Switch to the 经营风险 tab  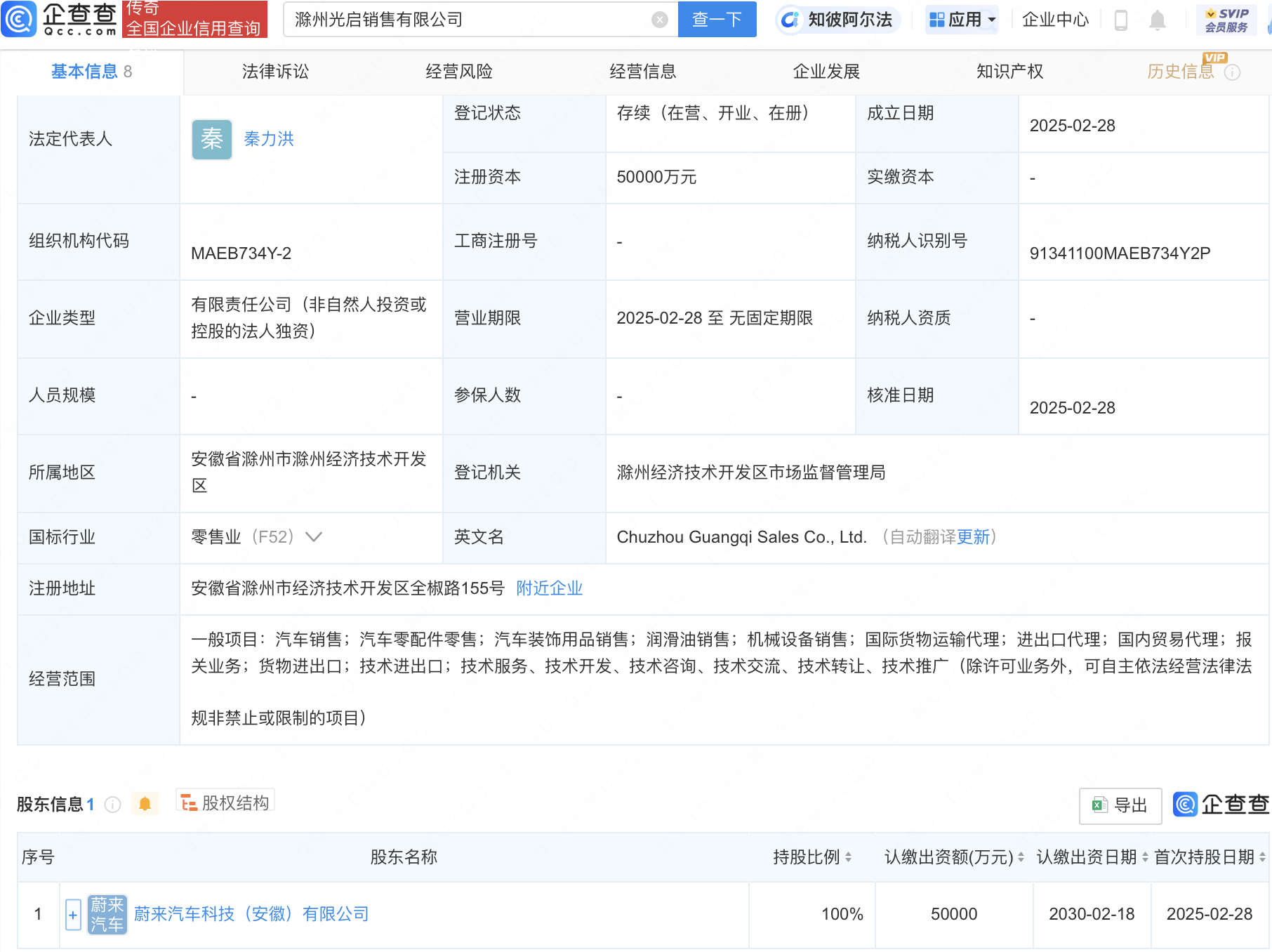[x=459, y=72]
